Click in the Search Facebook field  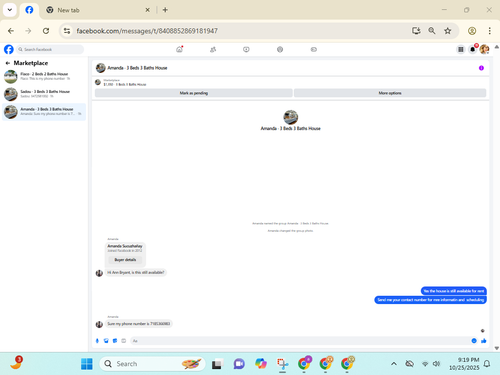50,49
